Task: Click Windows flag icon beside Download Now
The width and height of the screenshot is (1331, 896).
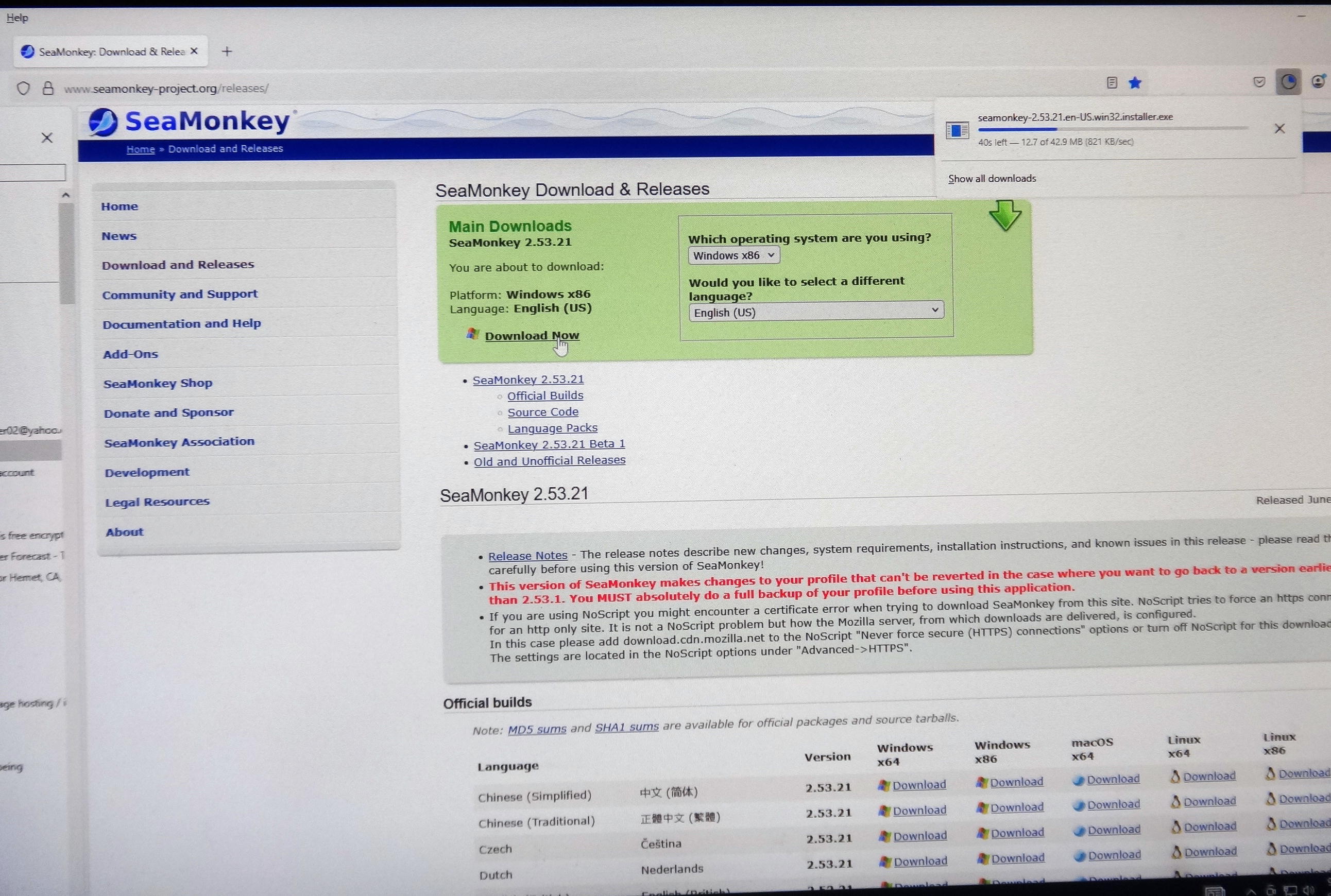Action: point(473,334)
